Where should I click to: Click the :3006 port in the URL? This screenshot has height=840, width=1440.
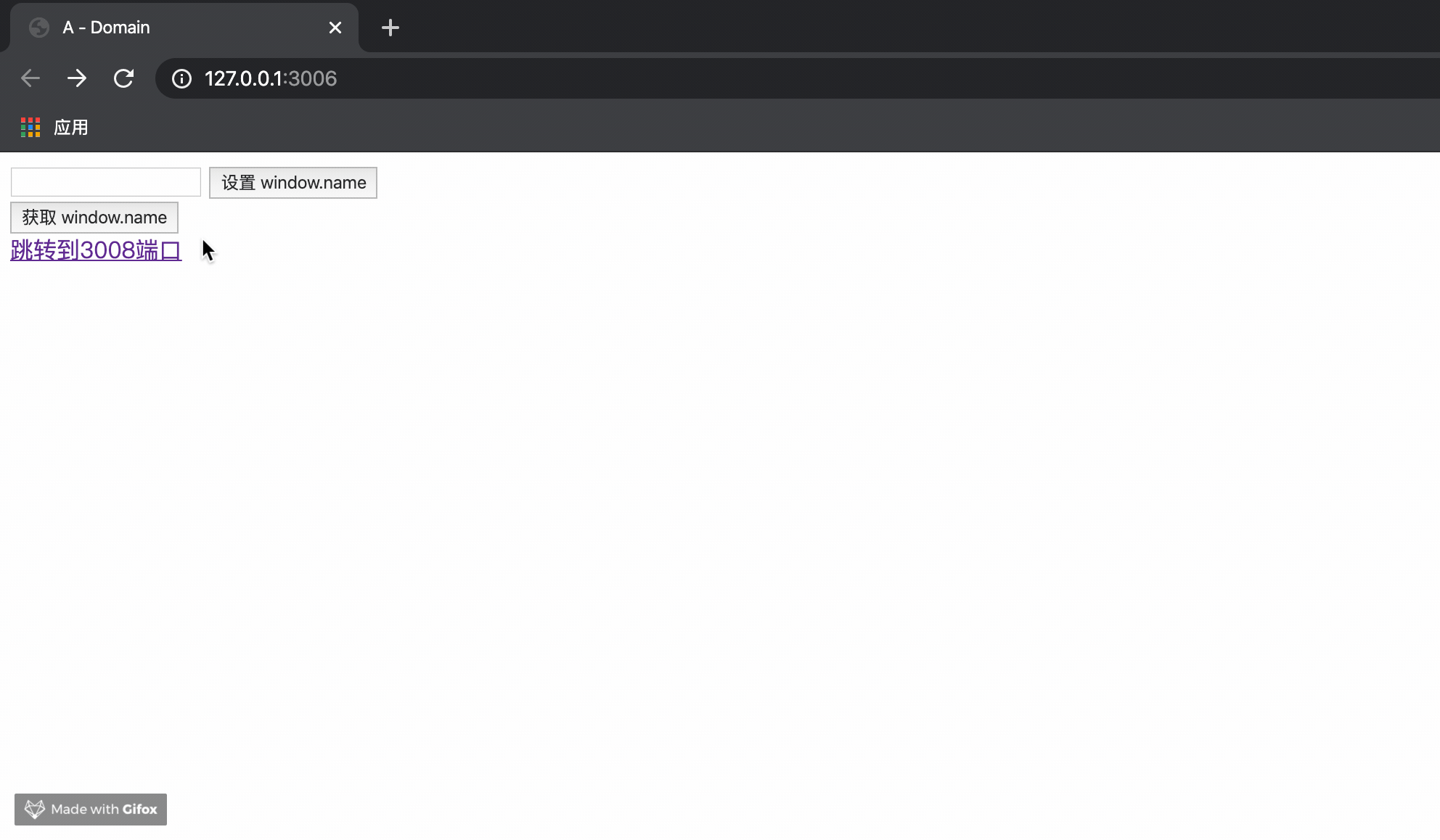[311, 78]
